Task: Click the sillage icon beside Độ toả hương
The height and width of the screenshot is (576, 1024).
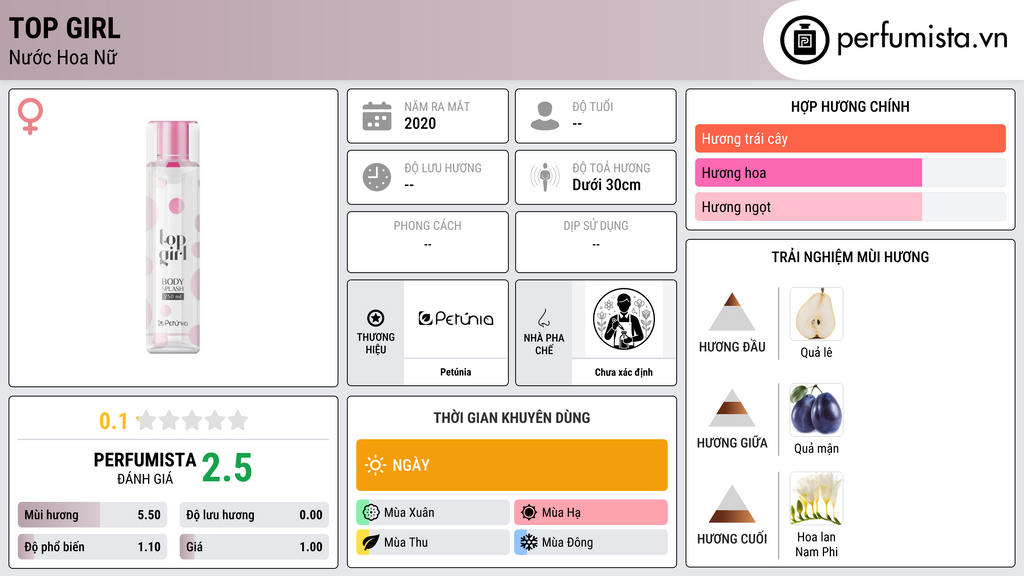Action: click(545, 177)
